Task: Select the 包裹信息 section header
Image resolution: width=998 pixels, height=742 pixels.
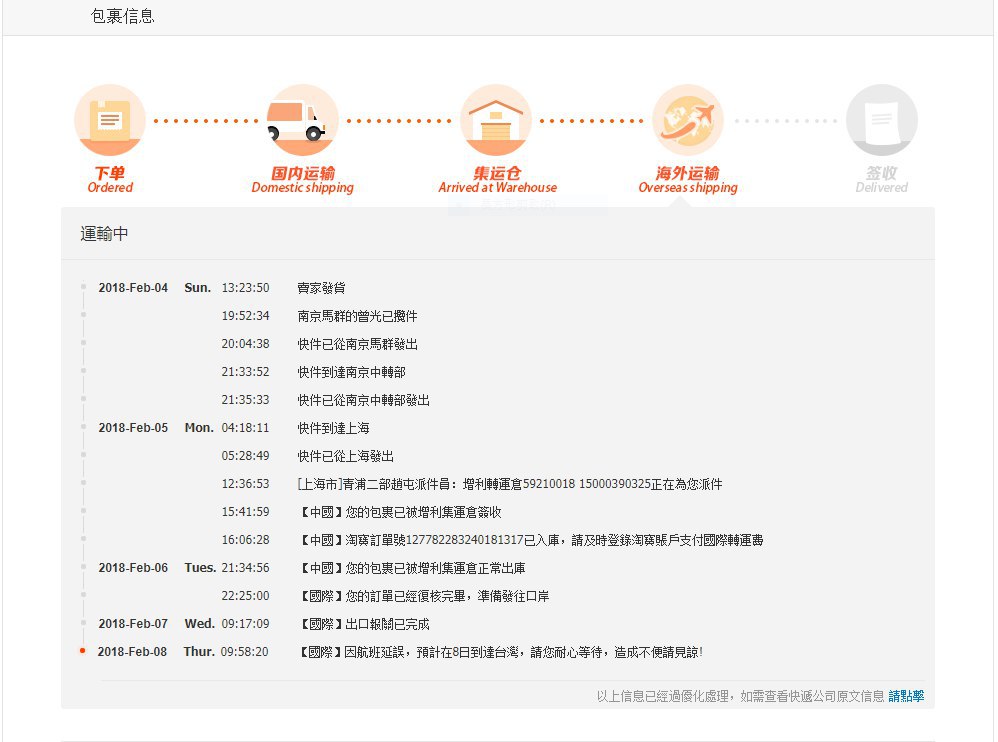Action: point(123,16)
